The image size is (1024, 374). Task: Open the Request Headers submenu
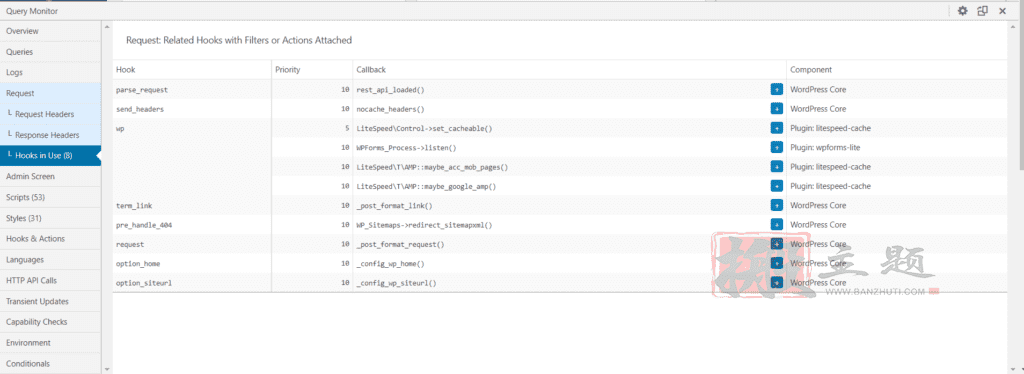[50, 114]
